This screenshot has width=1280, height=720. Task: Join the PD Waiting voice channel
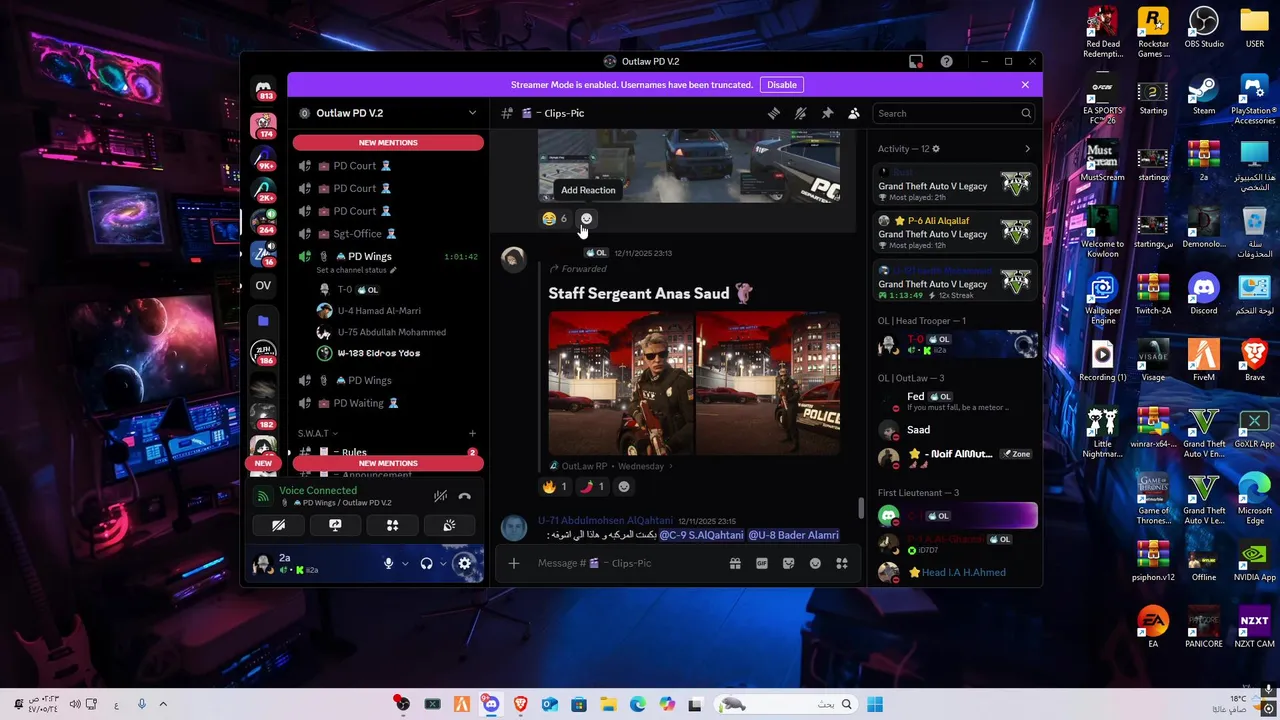389,403
